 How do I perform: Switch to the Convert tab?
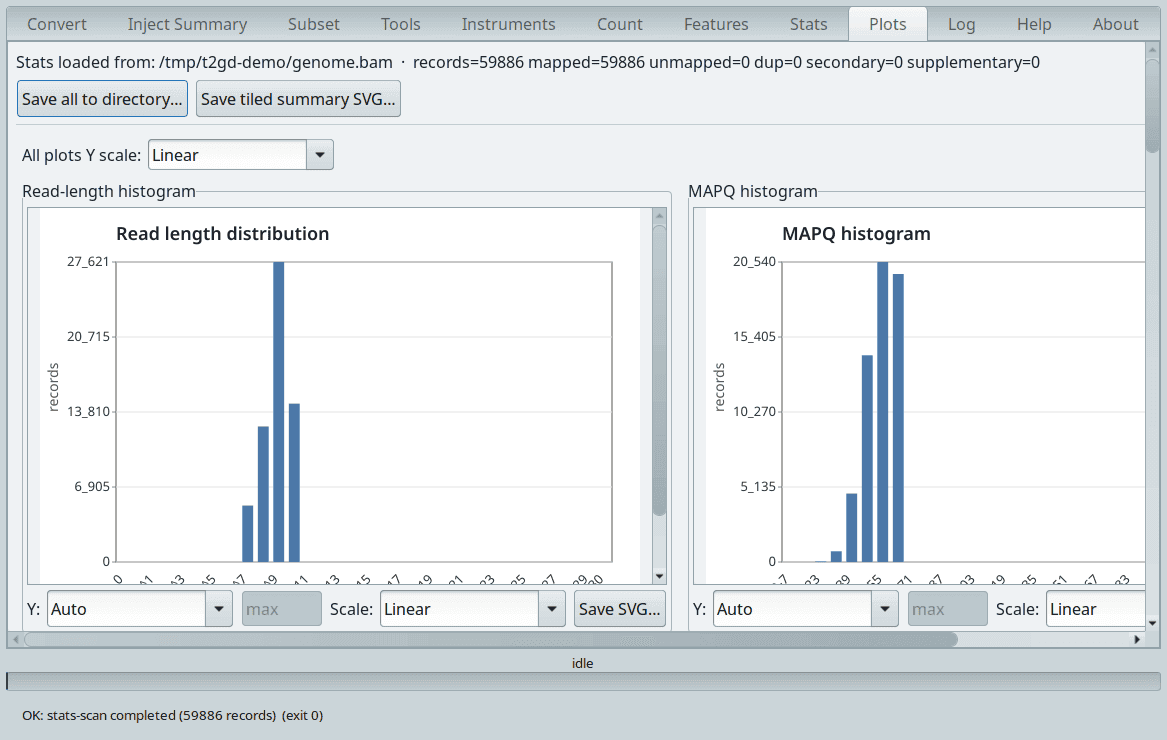coord(57,25)
